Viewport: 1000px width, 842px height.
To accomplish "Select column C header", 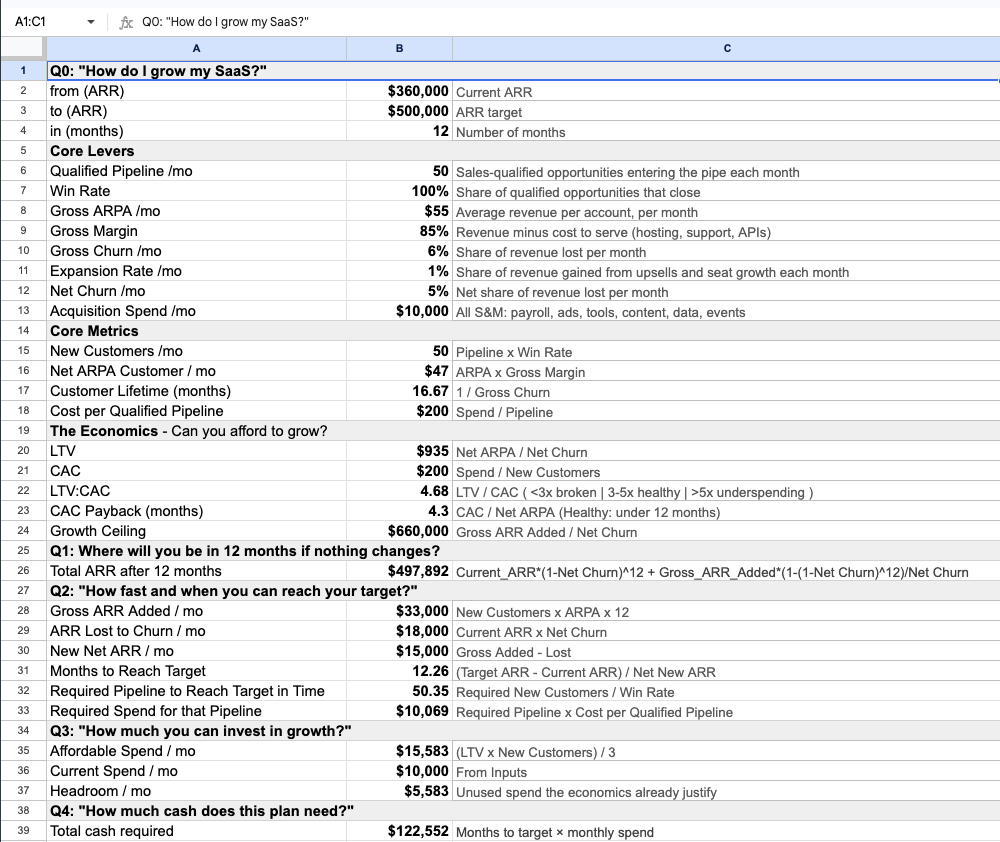I will tap(726, 48).
